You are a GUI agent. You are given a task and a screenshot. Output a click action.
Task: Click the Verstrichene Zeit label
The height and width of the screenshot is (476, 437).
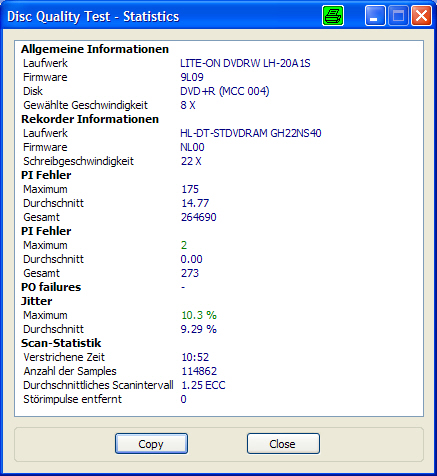(x=64, y=357)
